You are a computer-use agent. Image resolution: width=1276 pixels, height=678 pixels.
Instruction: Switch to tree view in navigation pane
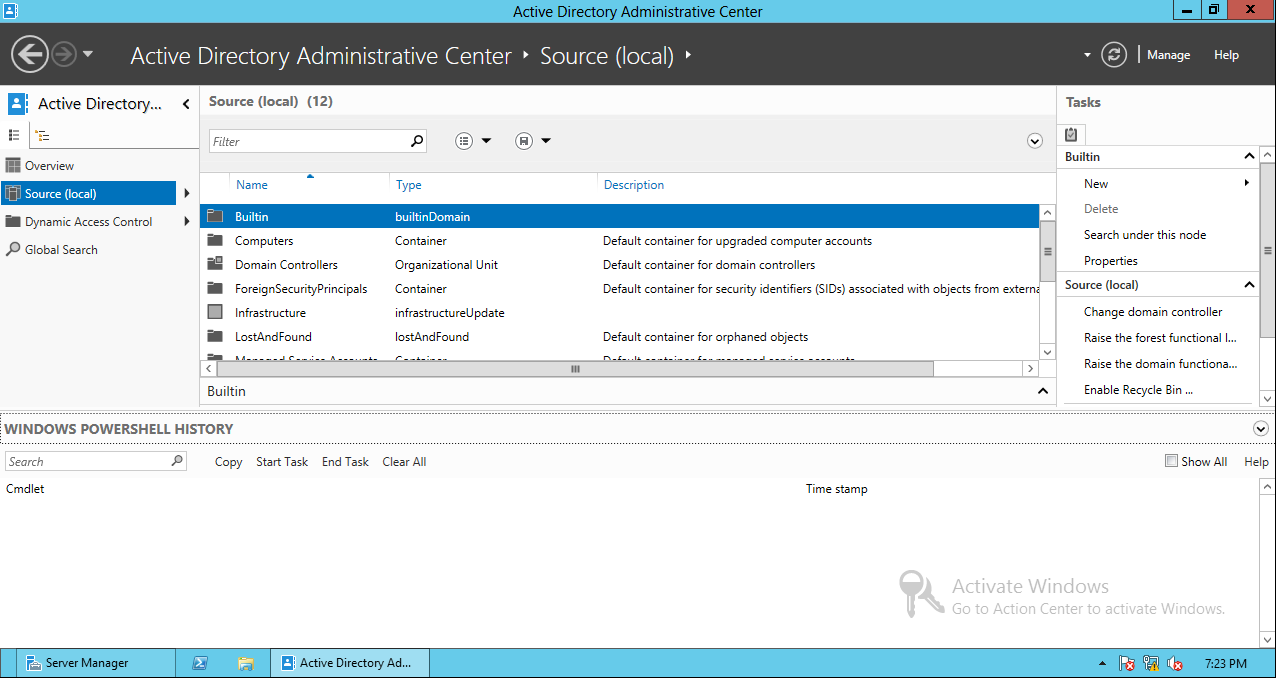coord(41,134)
